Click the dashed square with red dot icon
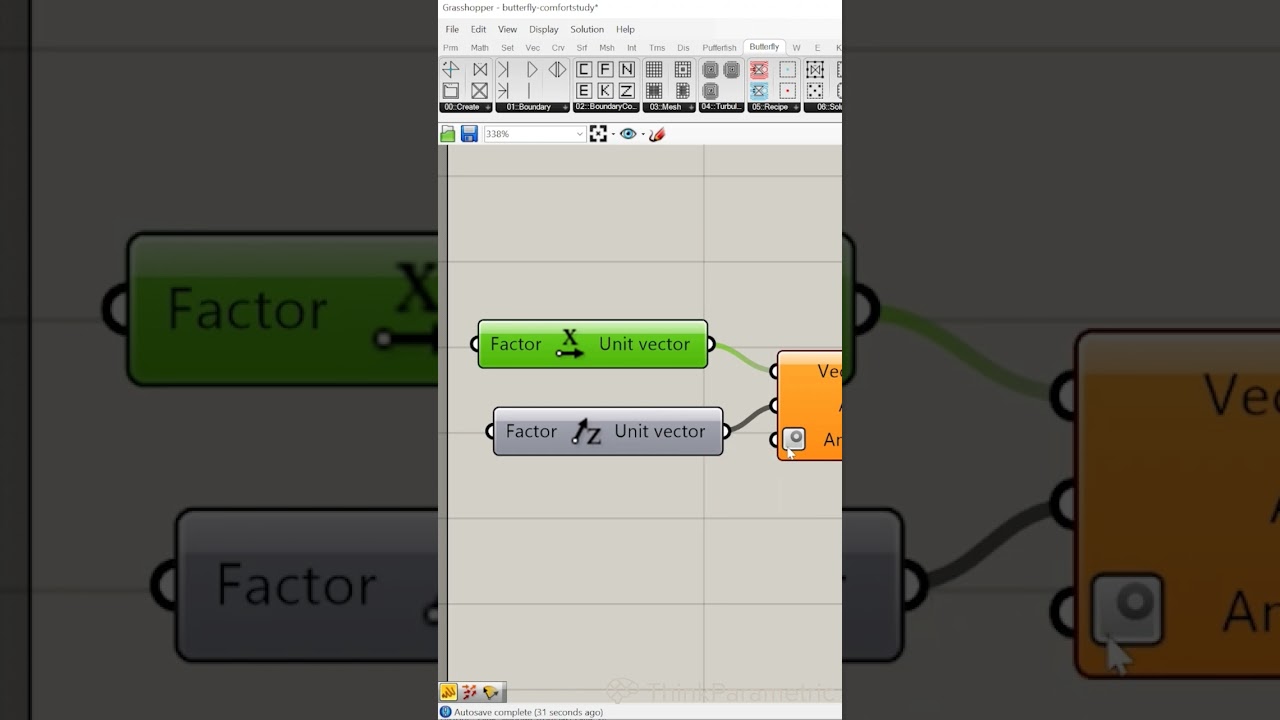The width and height of the screenshot is (1280, 720). point(788,91)
